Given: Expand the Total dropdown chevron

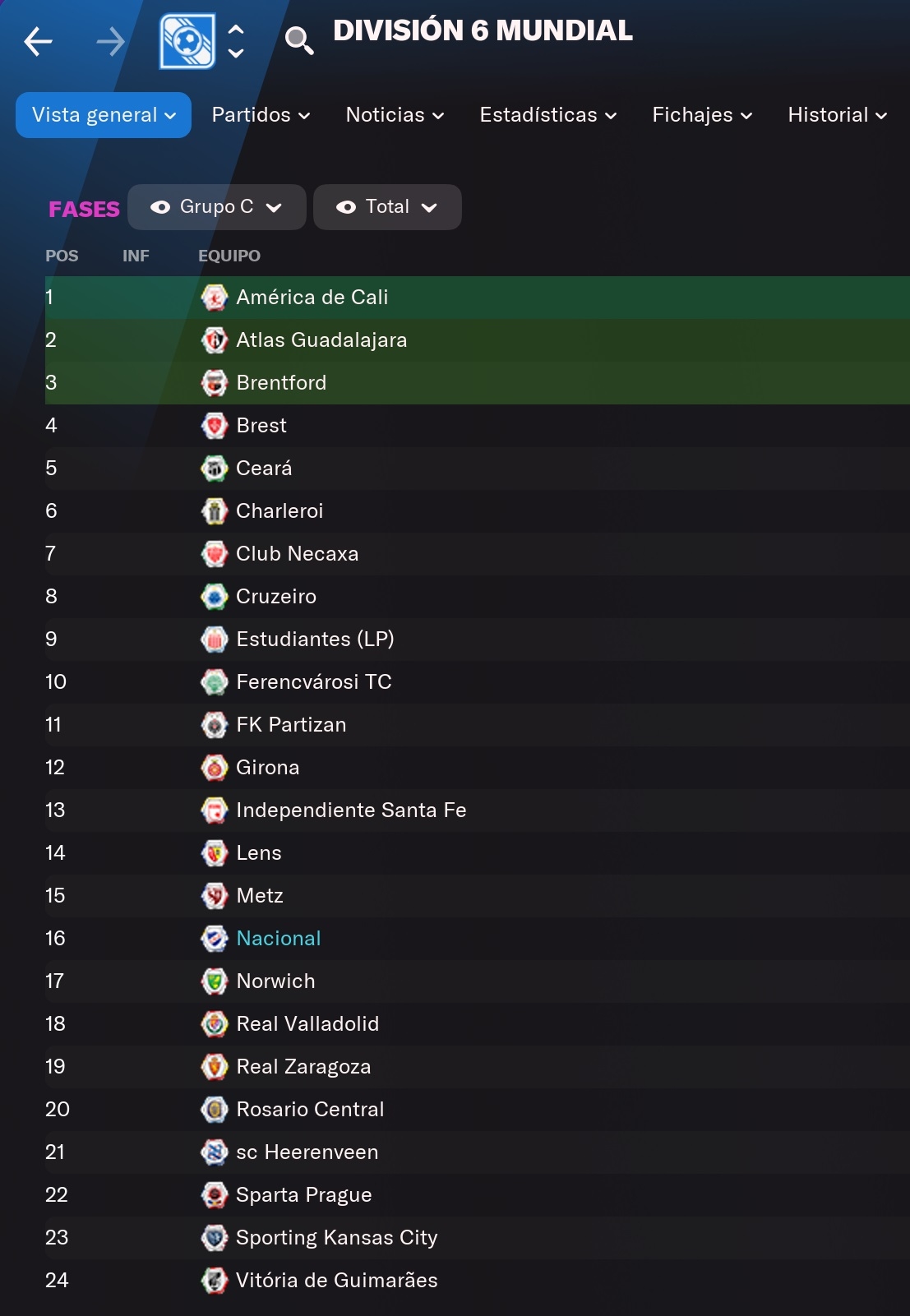Looking at the screenshot, I should (428, 208).
